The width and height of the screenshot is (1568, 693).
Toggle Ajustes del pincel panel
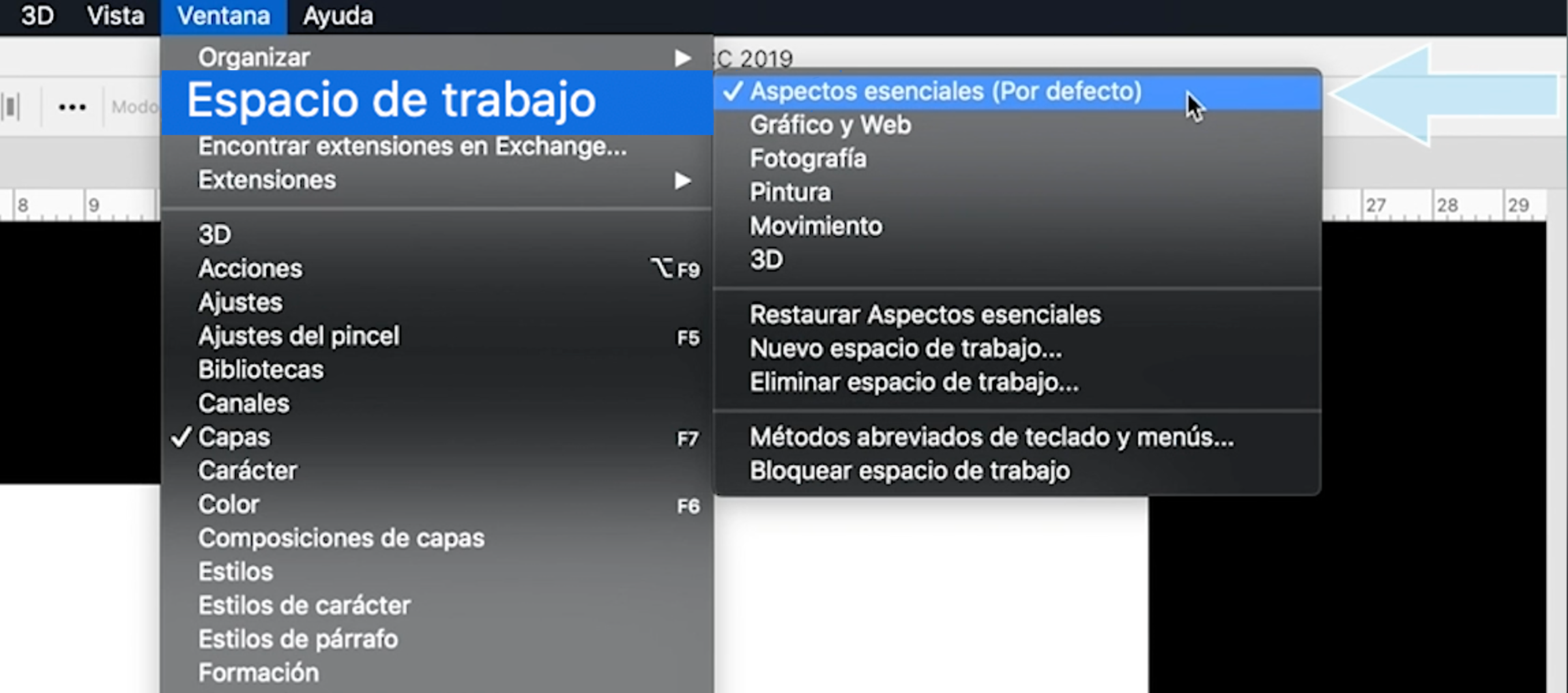coord(437,336)
